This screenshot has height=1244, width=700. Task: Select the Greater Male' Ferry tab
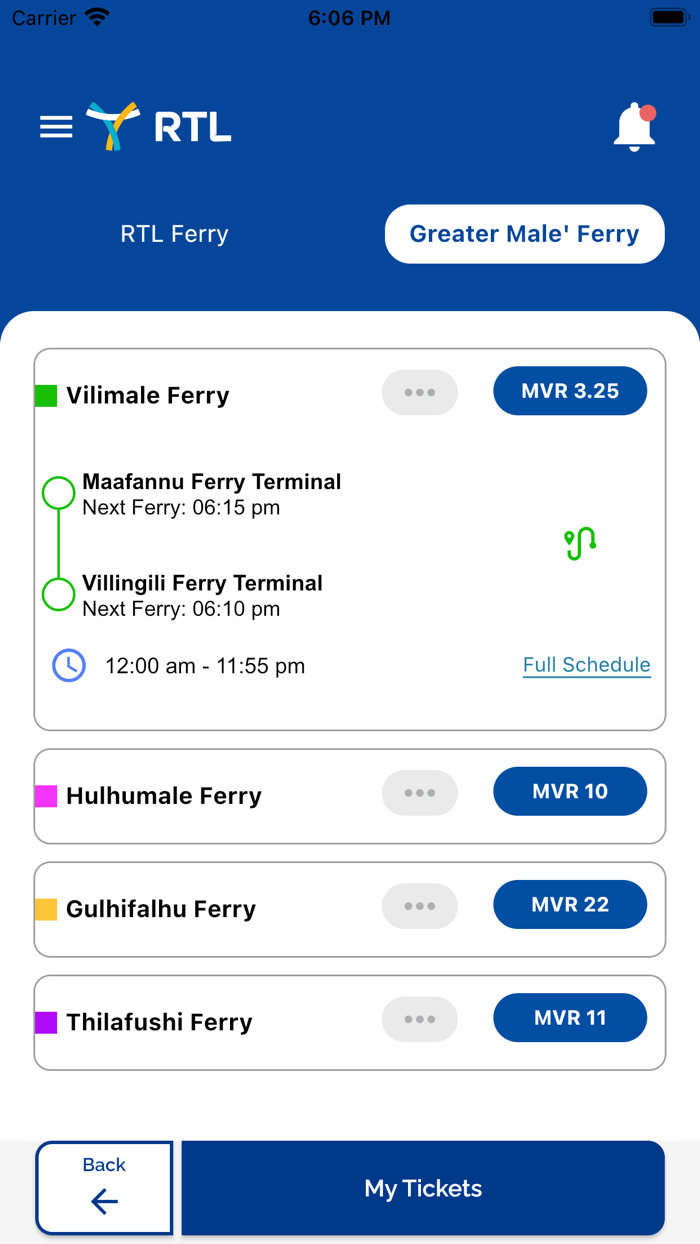point(524,233)
